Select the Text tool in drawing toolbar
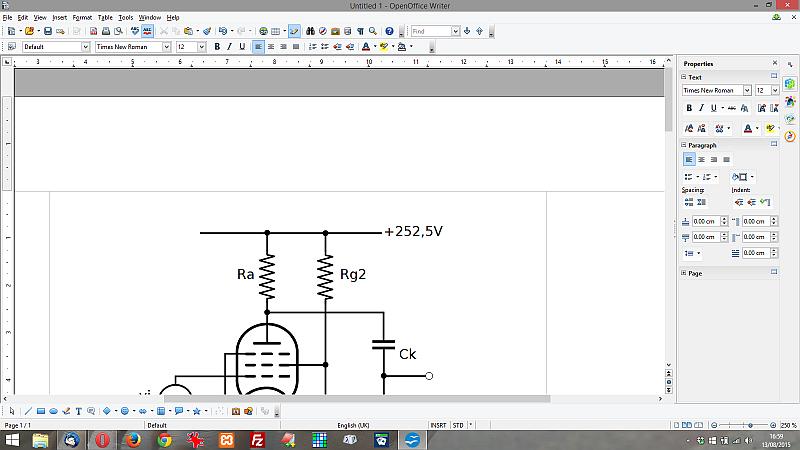 click(78, 411)
